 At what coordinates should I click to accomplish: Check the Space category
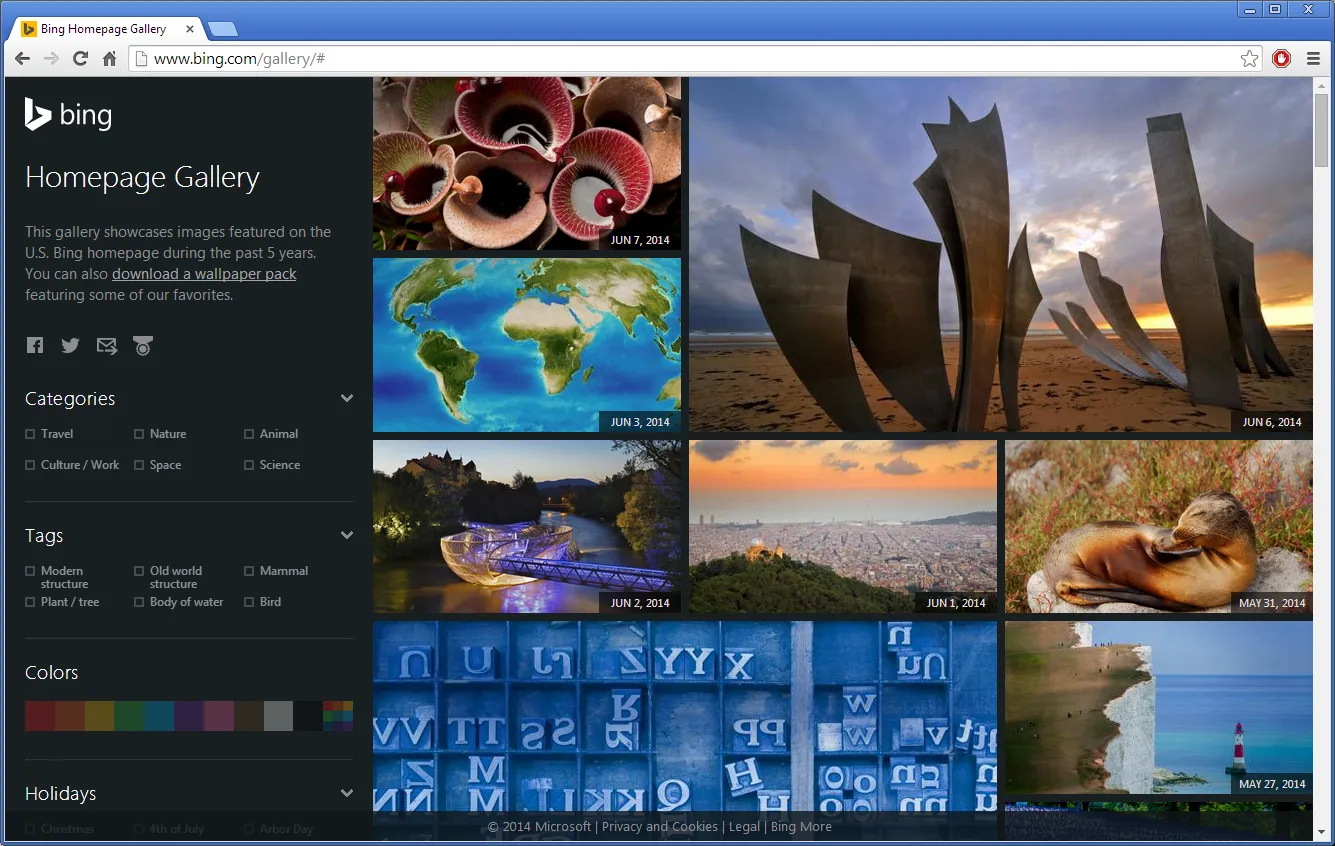(139, 465)
